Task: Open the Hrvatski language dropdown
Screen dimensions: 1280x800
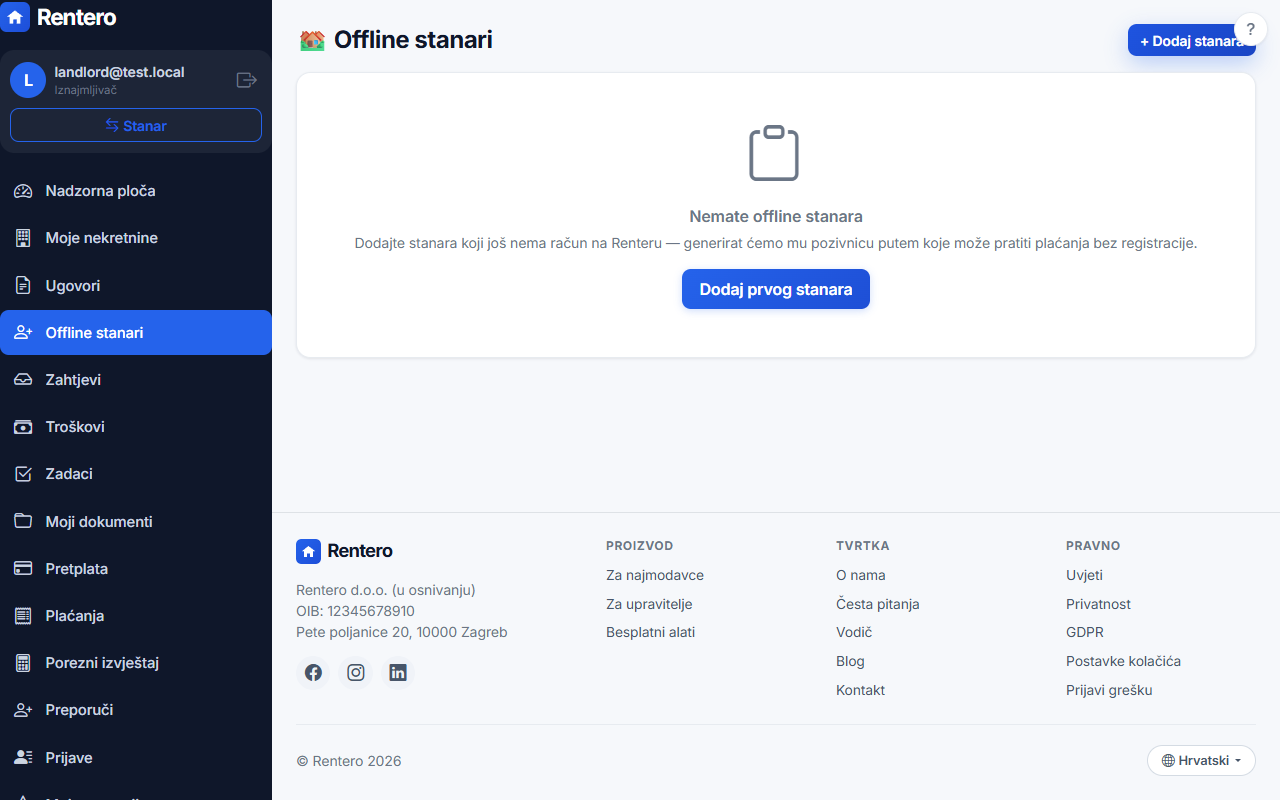Action: (x=1201, y=761)
